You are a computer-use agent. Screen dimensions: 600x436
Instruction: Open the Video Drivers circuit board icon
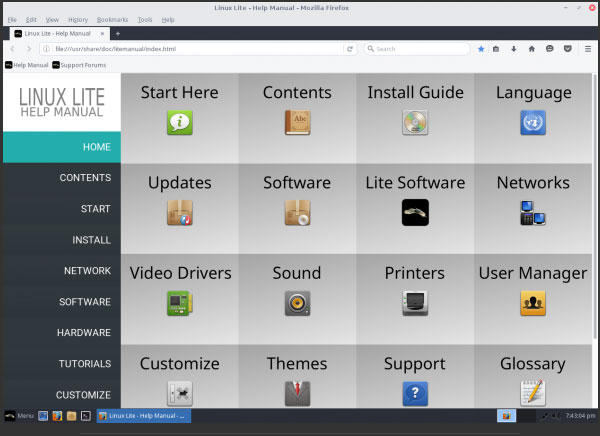coord(179,303)
